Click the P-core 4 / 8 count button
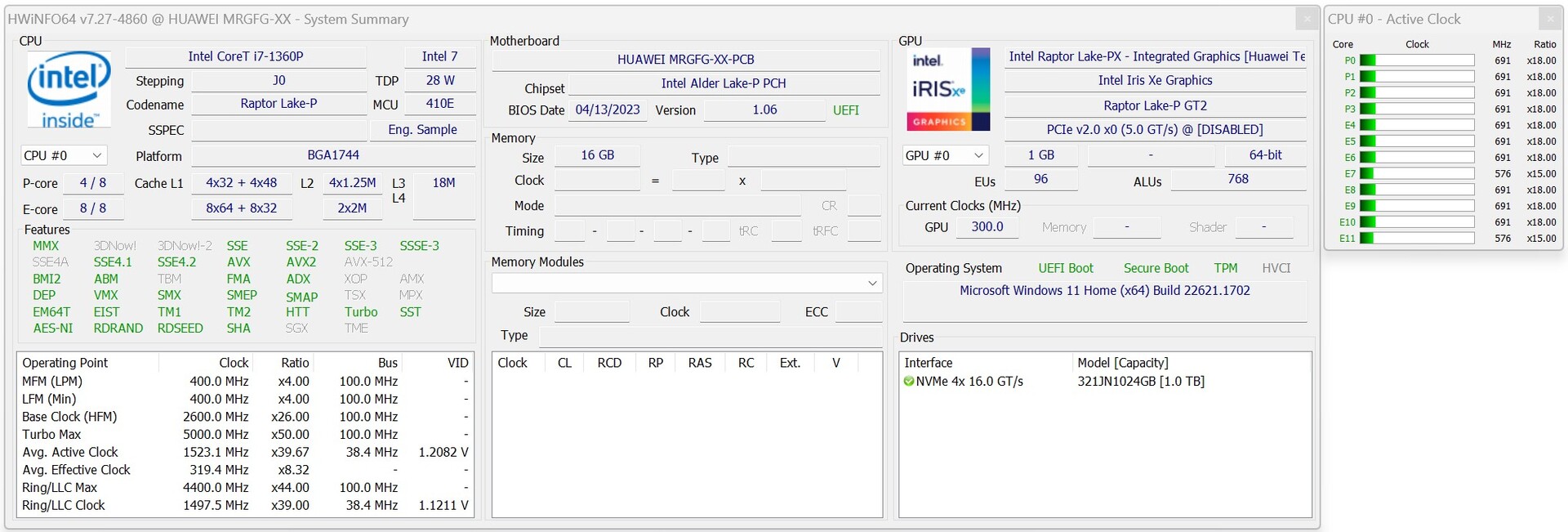The width and height of the screenshot is (1568, 532). pos(93,183)
